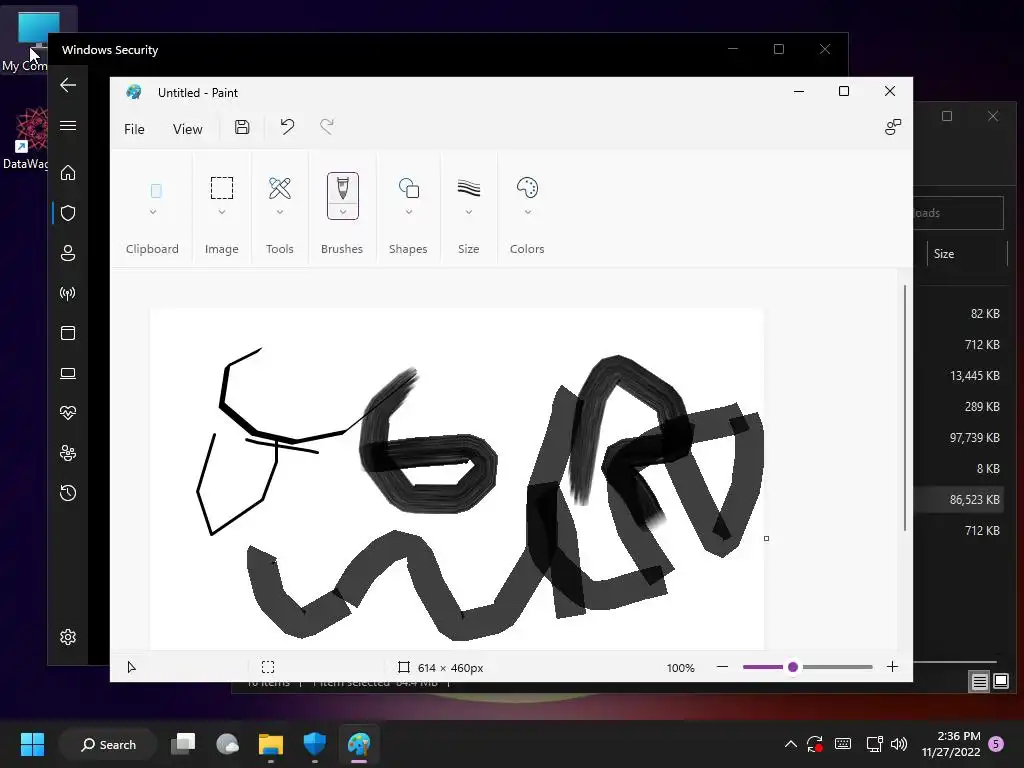
Task: Expand the Shapes dropdown chevron
Action: click(409, 212)
